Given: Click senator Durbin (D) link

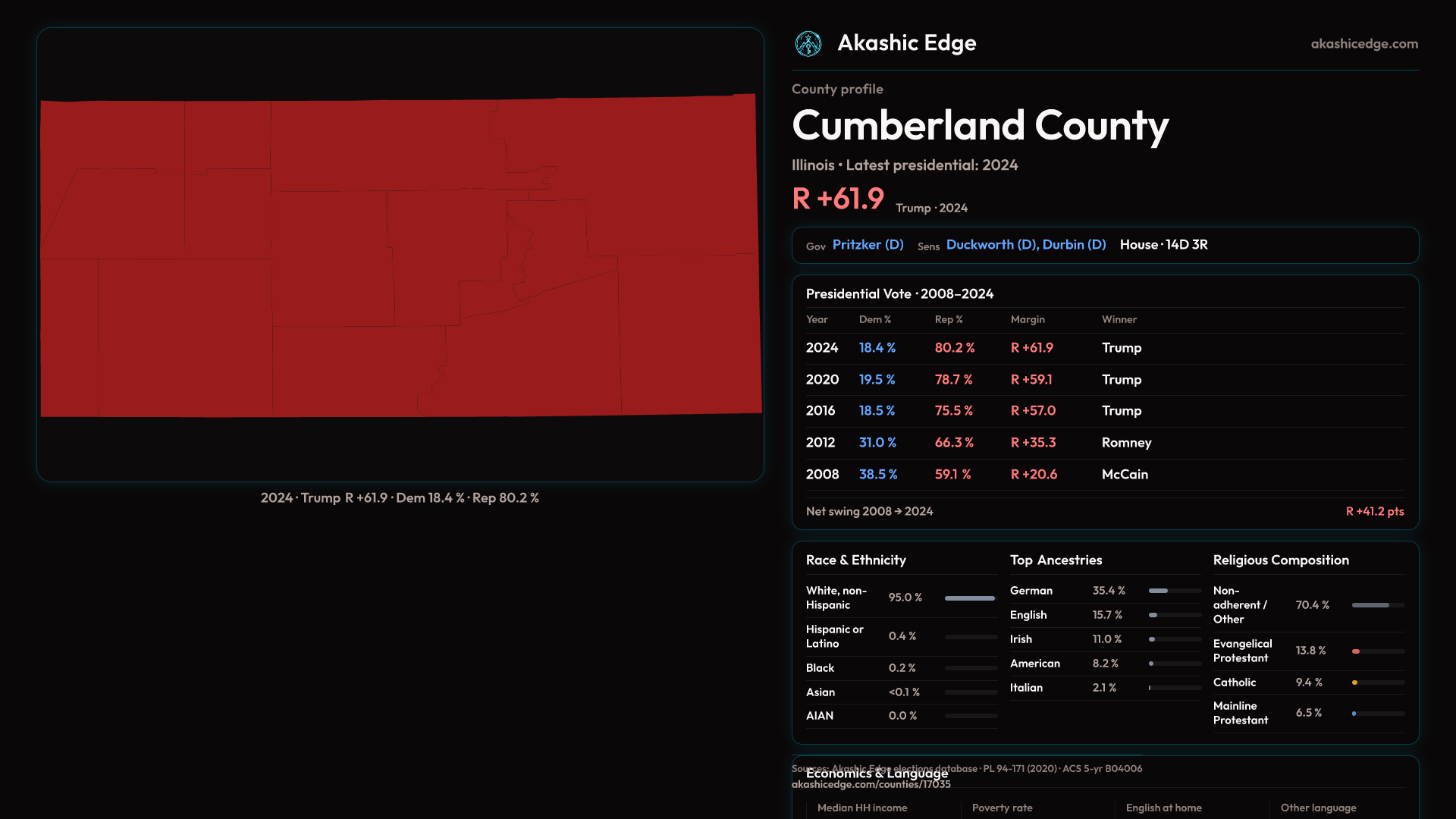Looking at the screenshot, I should (1074, 245).
